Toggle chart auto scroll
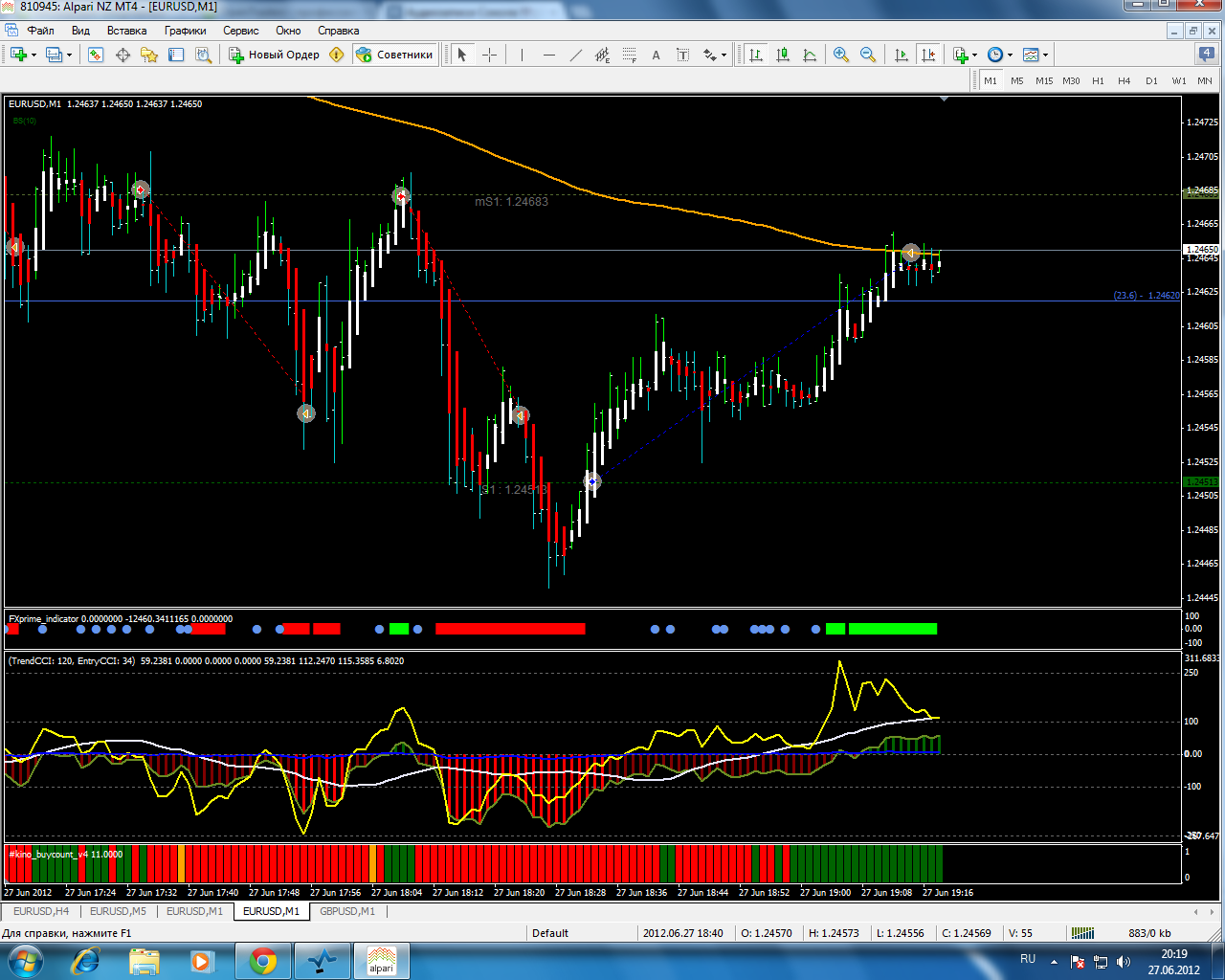 (x=901, y=55)
